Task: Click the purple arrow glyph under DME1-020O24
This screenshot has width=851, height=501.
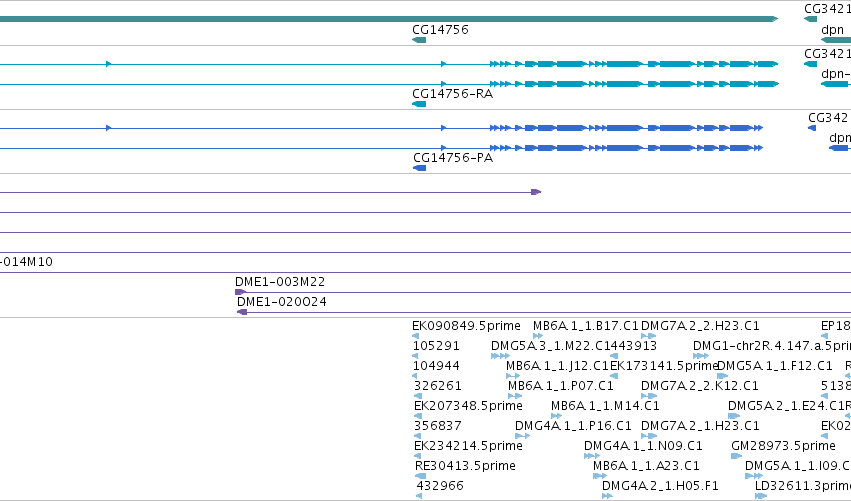Action: pos(243,312)
